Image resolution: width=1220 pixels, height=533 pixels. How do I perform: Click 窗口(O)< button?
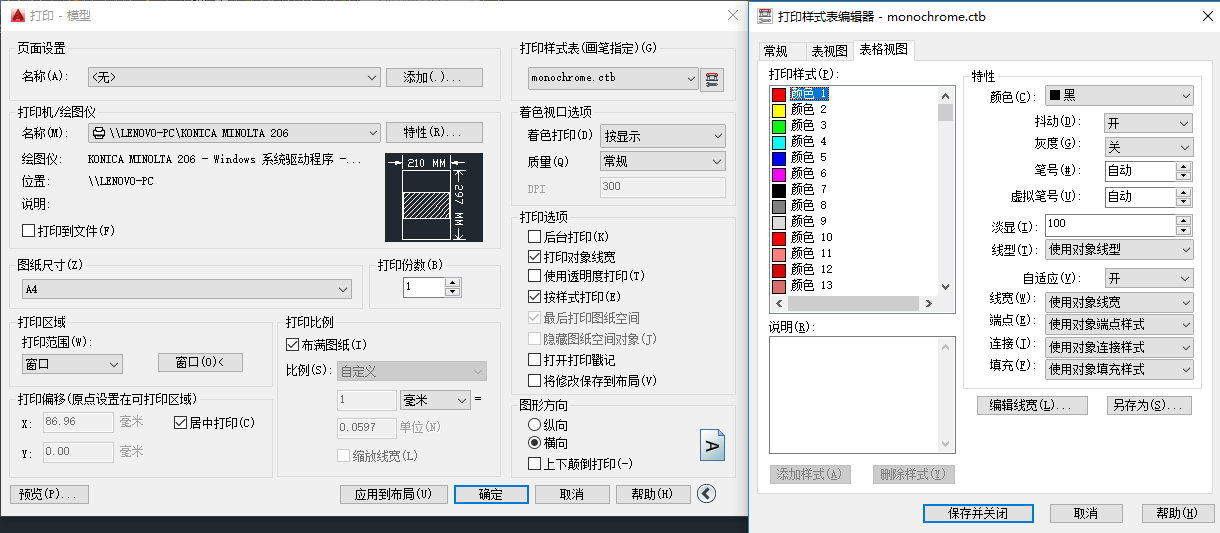[x=200, y=362]
